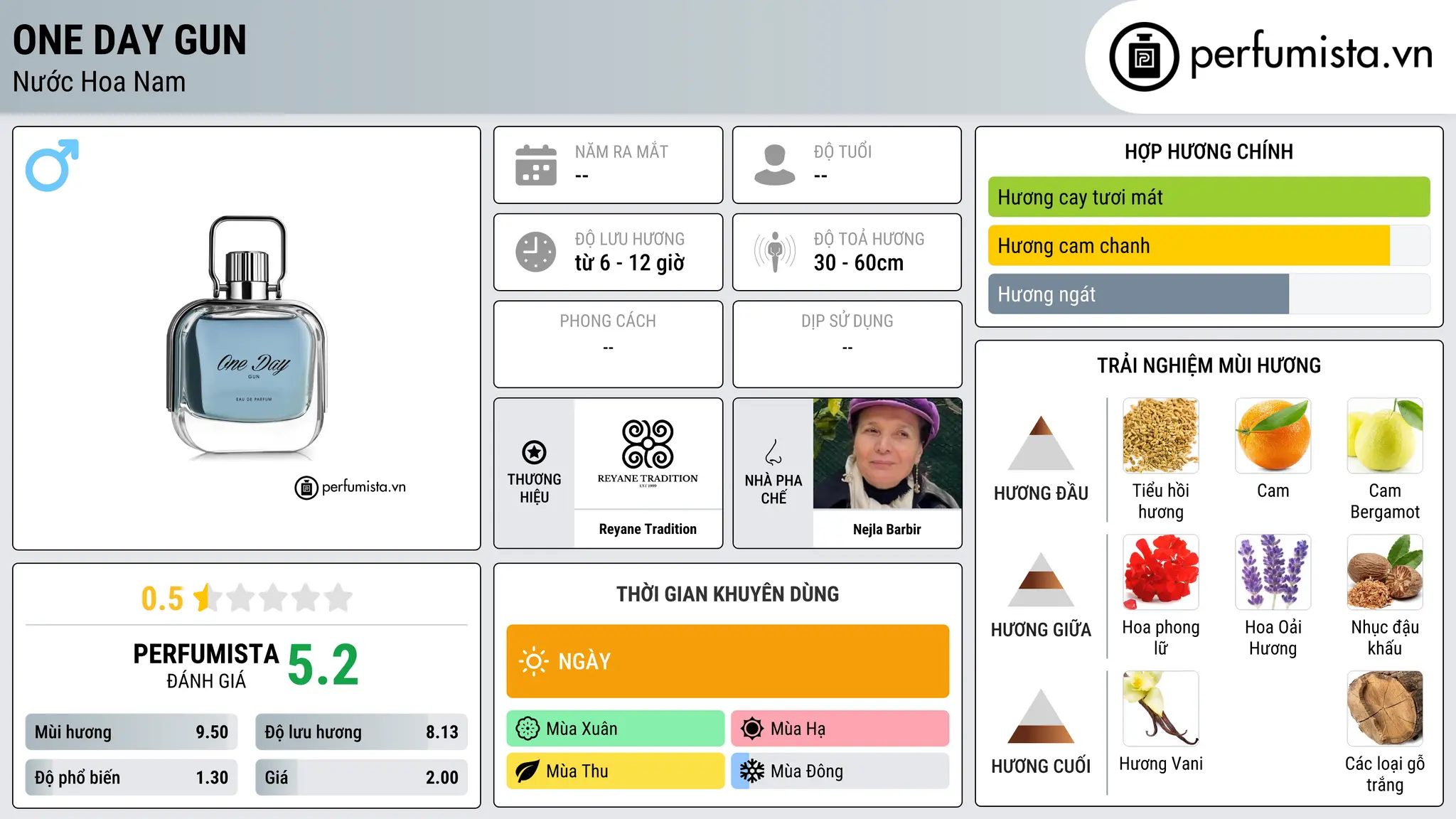Open the Các loại gỗ trắng note image
This screenshot has height=819, width=1456.
pyautogui.click(x=1385, y=709)
